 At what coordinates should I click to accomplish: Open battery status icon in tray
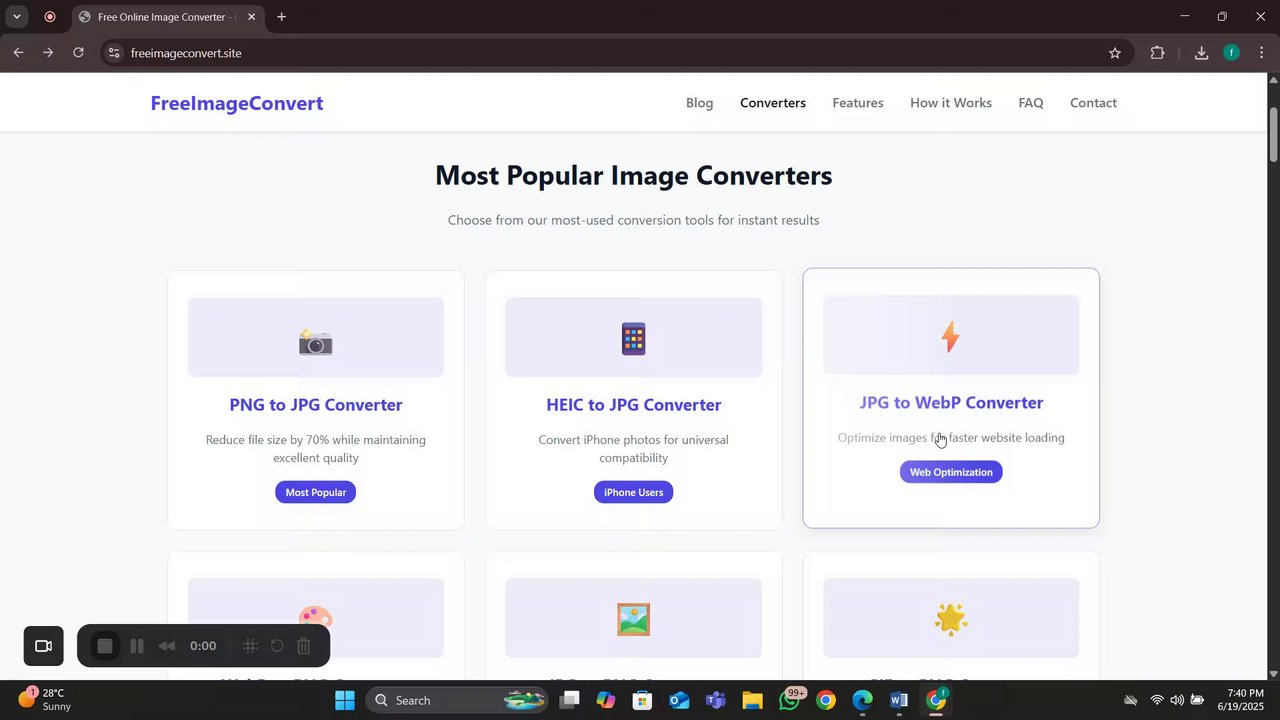click(1197, 700)
